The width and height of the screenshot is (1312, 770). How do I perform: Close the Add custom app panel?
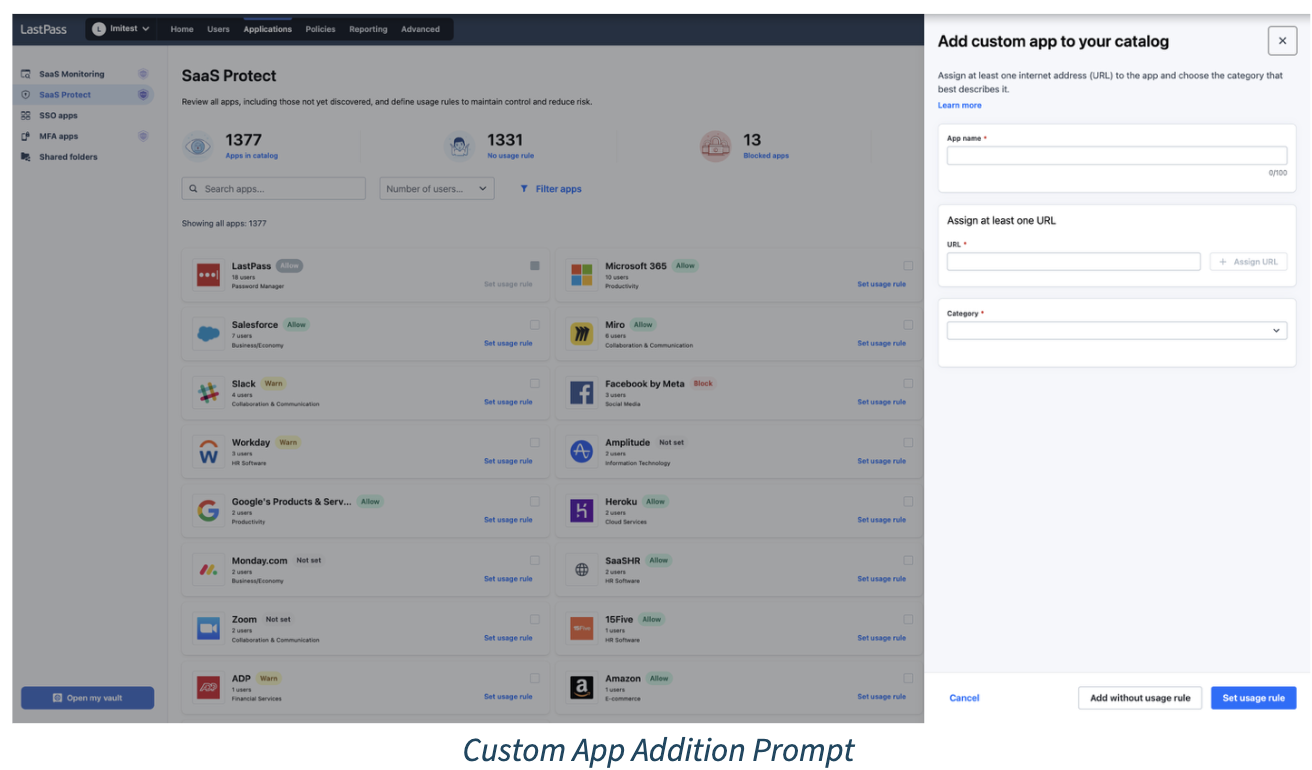pyautogui.click(x=1282, y=41)
